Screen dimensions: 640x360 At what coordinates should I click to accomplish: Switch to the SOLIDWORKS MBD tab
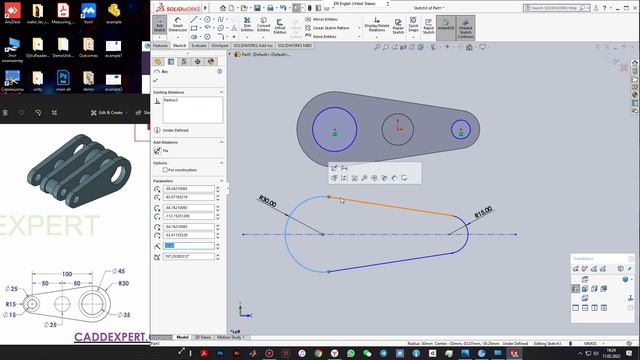[295, 46]
